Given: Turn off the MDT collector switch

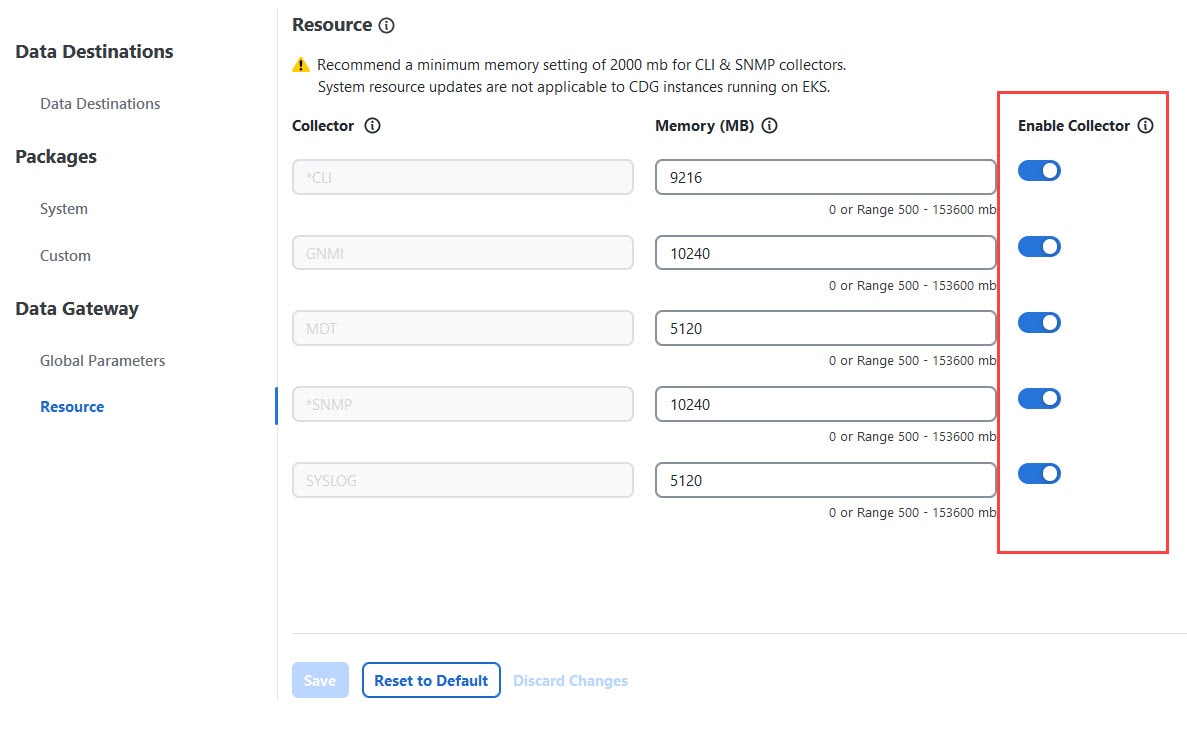Looking at the screenshot, I should (x=1039, y=323).
